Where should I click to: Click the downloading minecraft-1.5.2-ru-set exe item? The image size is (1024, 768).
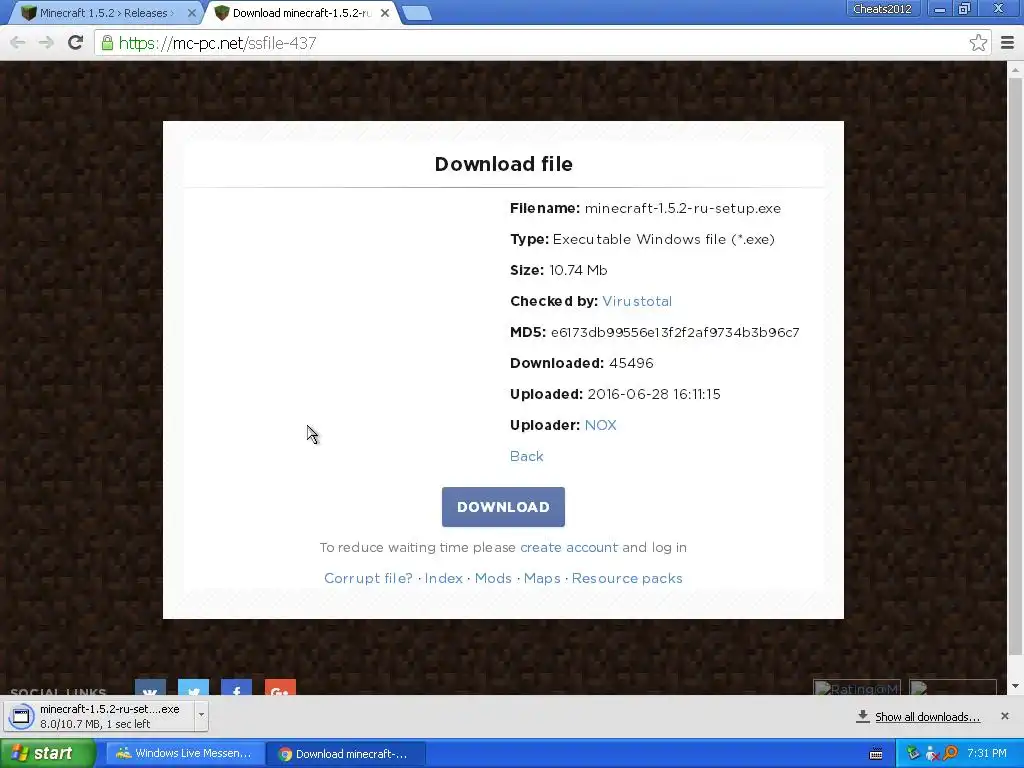[x=98, y=716]
